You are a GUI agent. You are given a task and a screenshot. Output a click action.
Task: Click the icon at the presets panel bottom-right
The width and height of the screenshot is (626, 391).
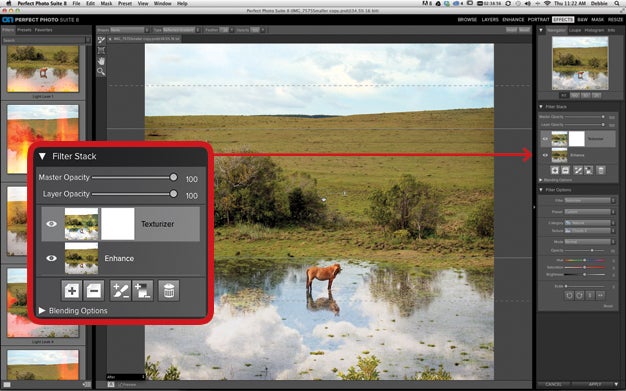[x=87, y=385]
